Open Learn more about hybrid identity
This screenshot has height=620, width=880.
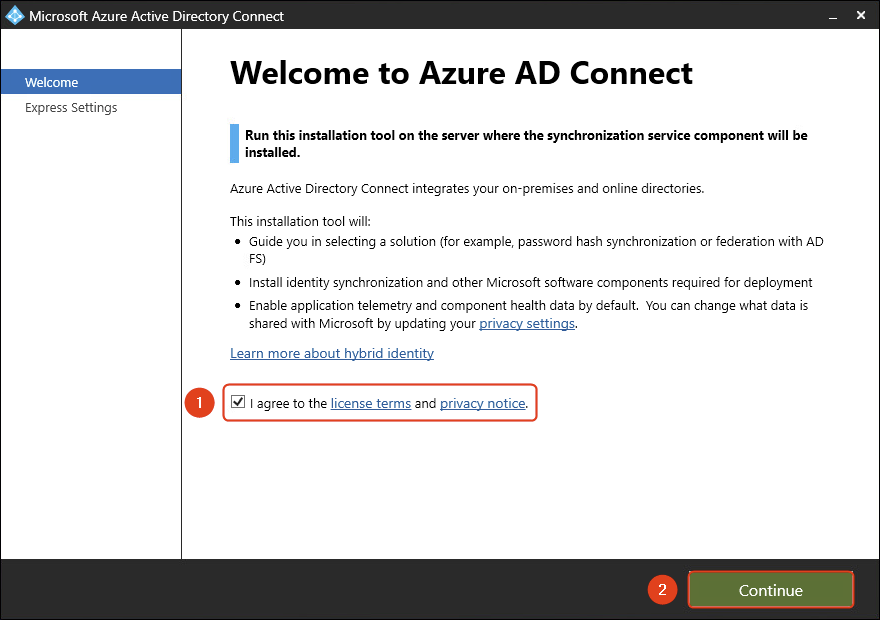click(x=332, y=353)
